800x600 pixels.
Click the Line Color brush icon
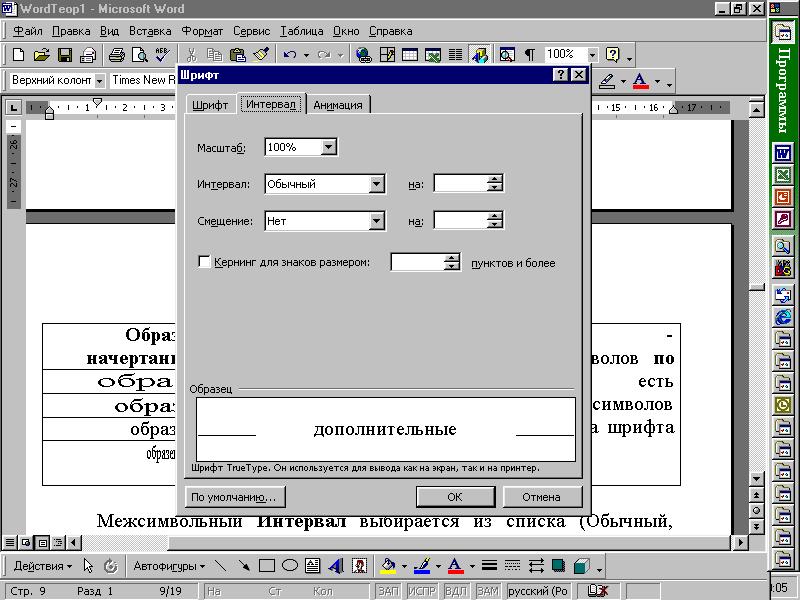[422, 566]
